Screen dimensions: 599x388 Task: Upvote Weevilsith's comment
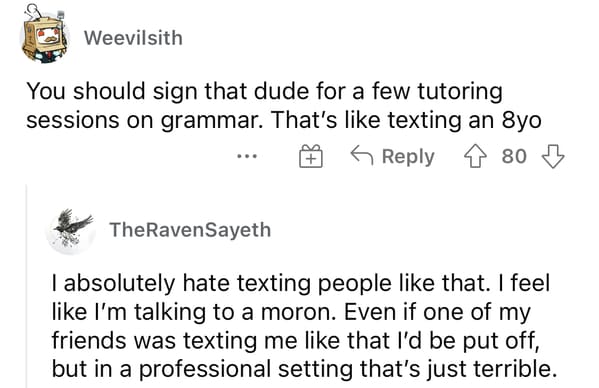click(475, 156)
